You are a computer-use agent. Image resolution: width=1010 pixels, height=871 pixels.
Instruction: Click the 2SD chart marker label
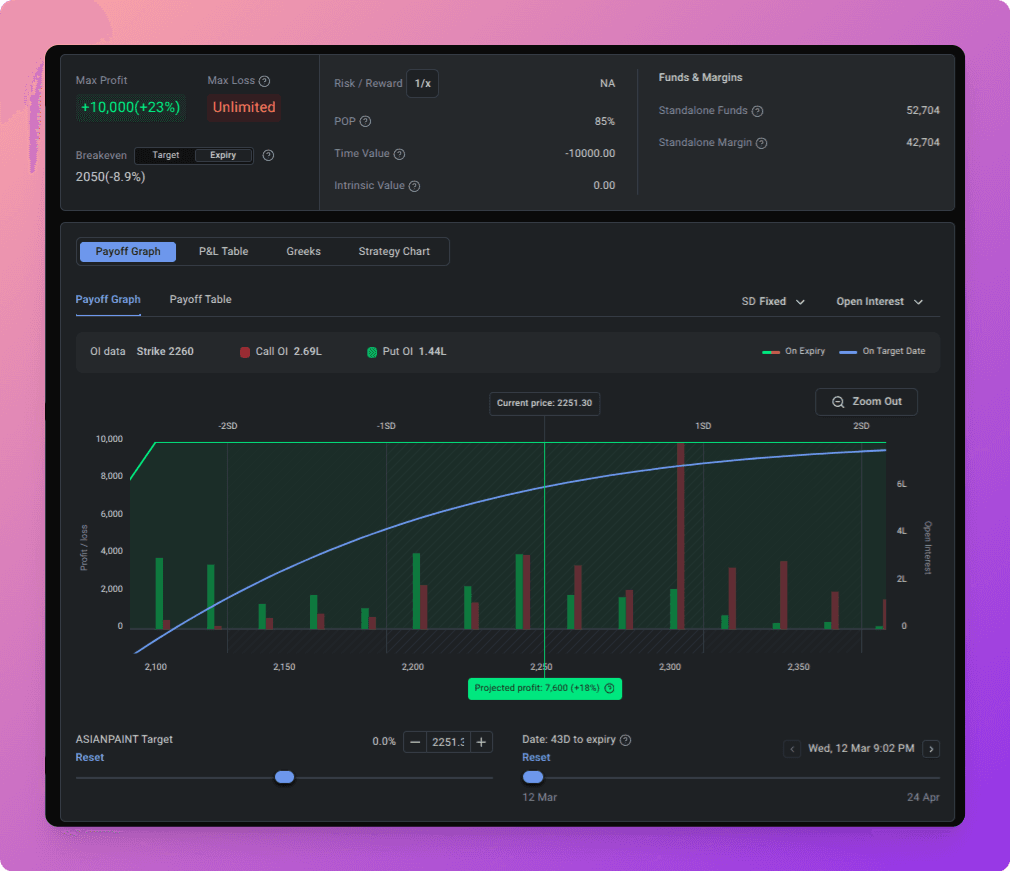coord(861,426)
